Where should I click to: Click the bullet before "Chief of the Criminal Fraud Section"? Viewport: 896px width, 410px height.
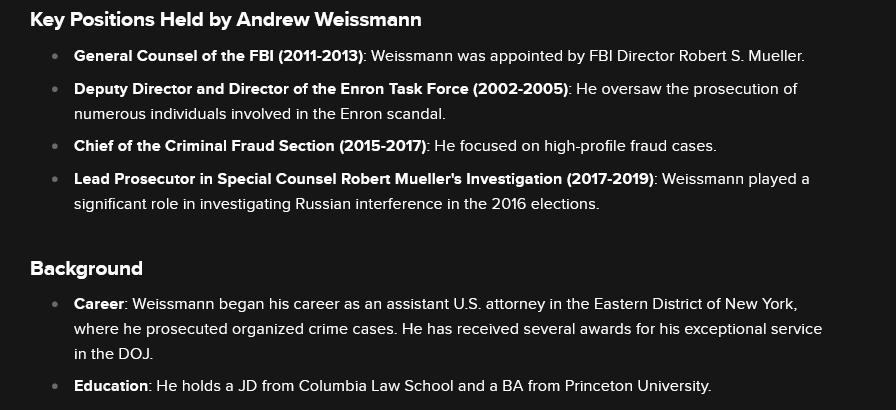55,146
